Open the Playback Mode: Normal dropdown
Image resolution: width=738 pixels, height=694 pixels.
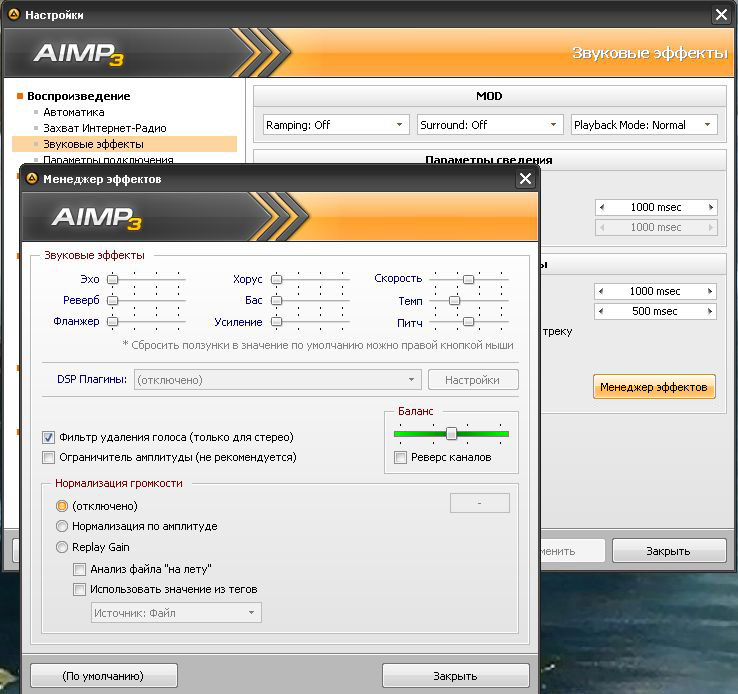point(644,125)
